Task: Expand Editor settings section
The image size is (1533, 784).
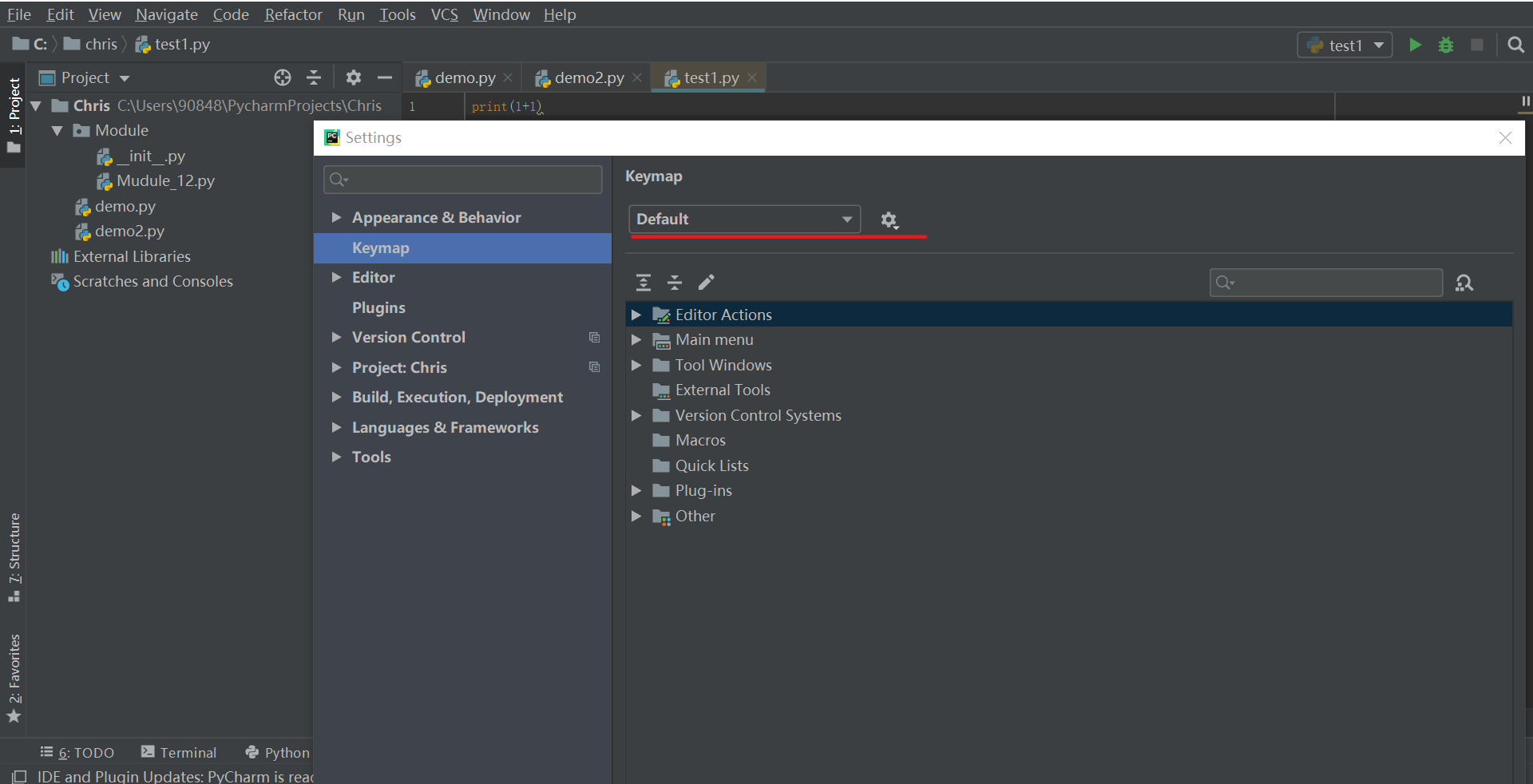Action: click(337, 277)
